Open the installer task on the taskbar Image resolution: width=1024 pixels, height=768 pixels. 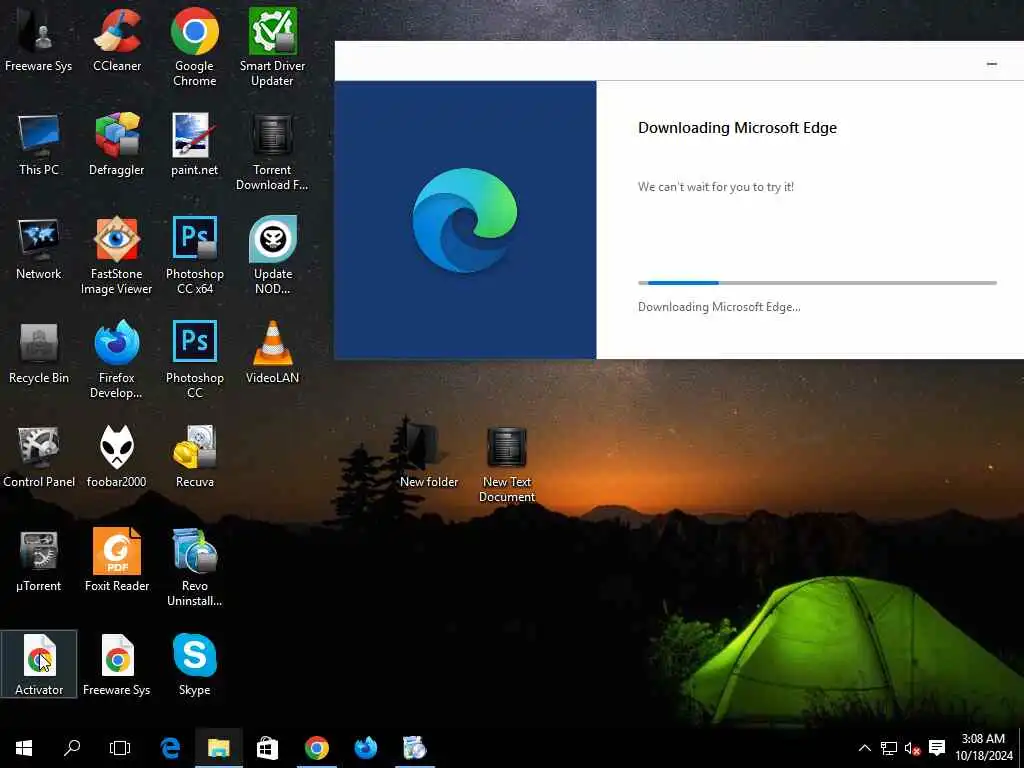click(415, 748)
